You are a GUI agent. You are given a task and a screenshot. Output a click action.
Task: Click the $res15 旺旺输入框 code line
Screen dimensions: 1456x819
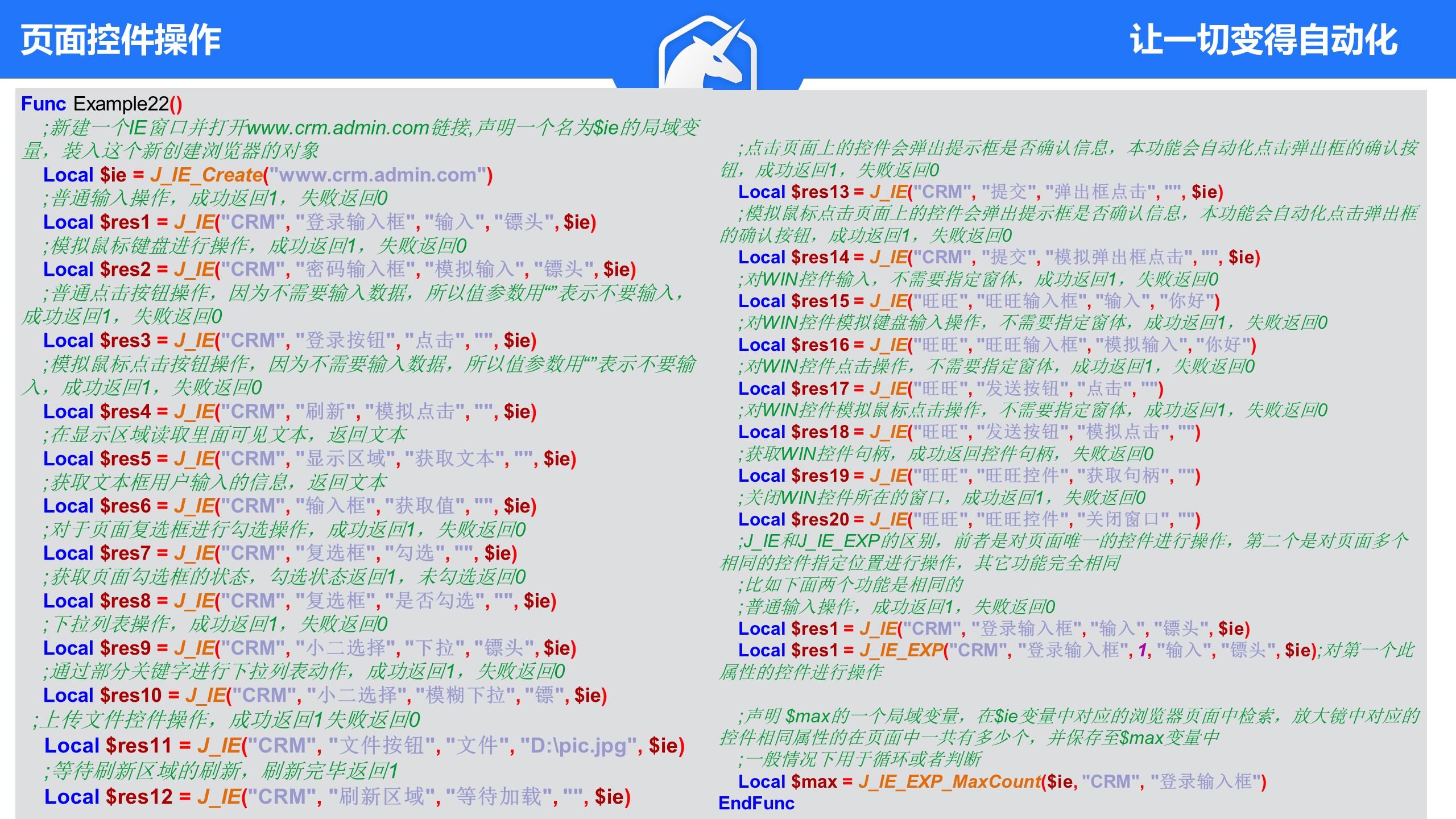(x=978, y=301)
